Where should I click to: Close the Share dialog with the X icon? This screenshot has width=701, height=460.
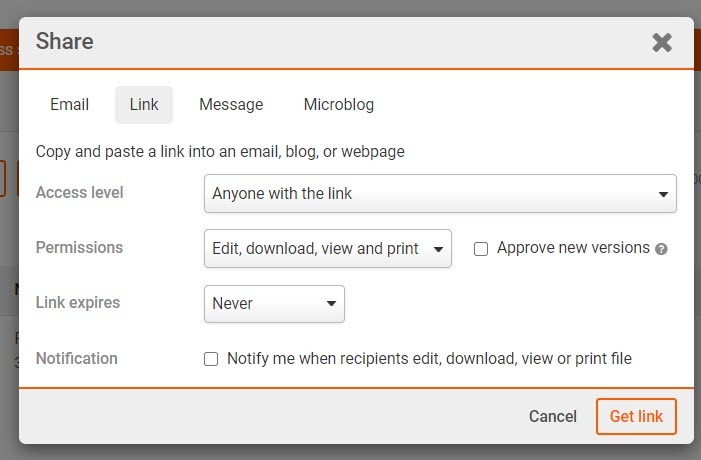[x=661, y=42]
